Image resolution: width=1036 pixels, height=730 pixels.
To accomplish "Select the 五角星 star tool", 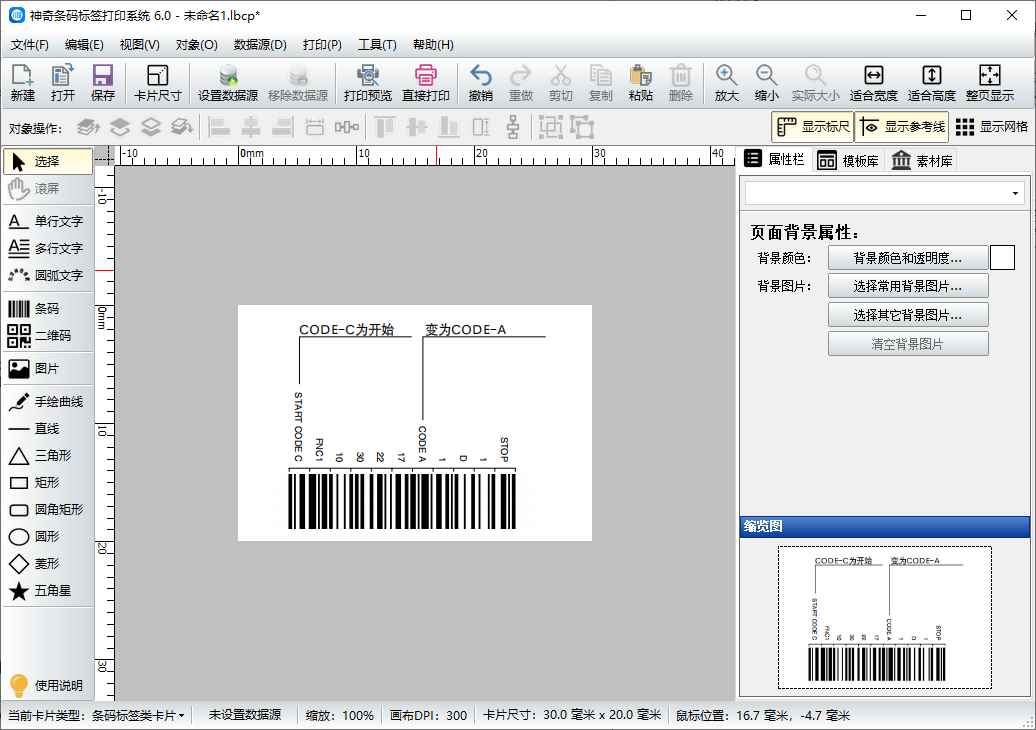I will (48, 591).
